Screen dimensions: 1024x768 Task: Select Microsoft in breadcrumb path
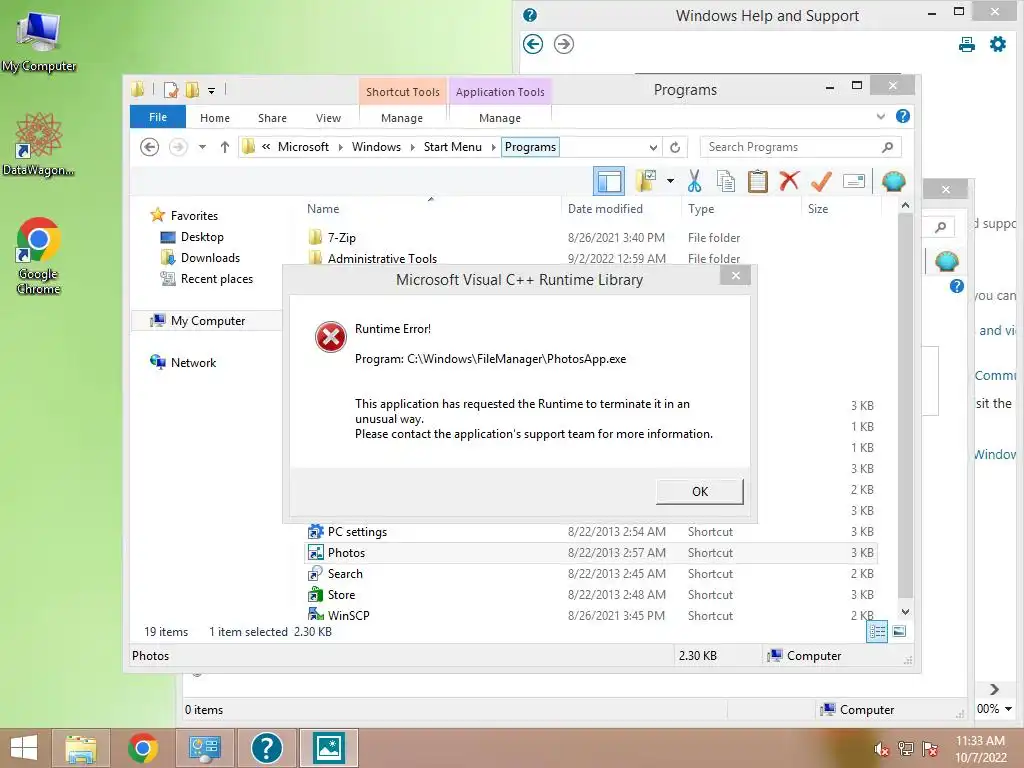tap(303, 147)
